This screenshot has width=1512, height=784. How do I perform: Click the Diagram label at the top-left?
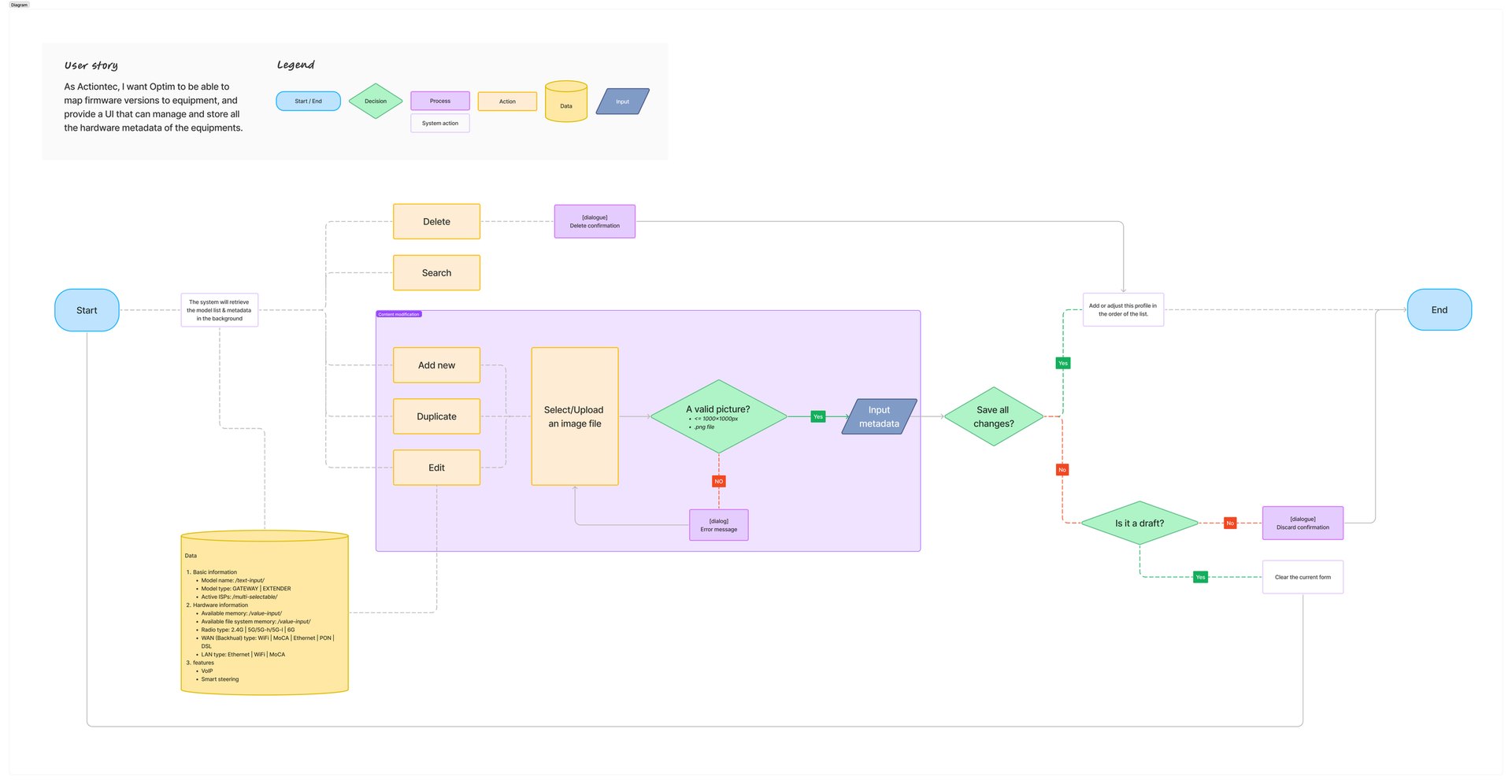19,5
